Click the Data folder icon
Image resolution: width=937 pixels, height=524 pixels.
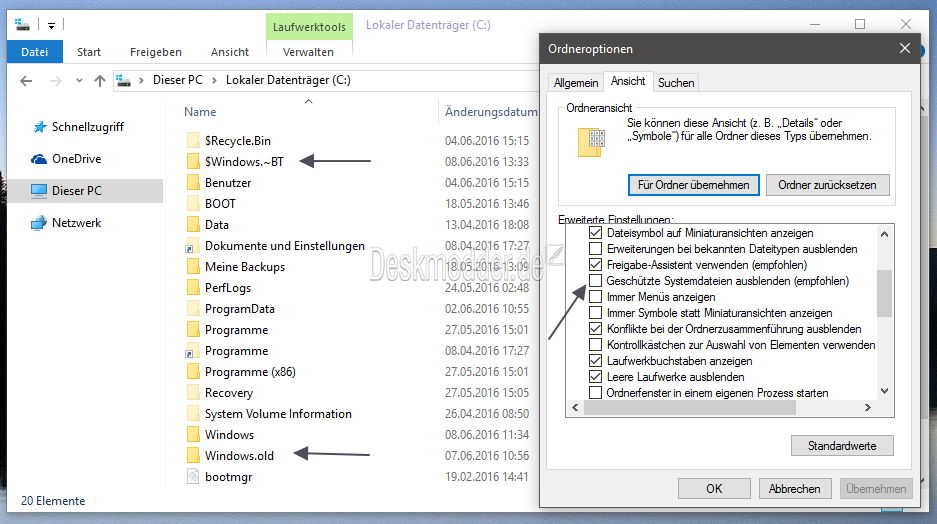[x=193, y=225]
